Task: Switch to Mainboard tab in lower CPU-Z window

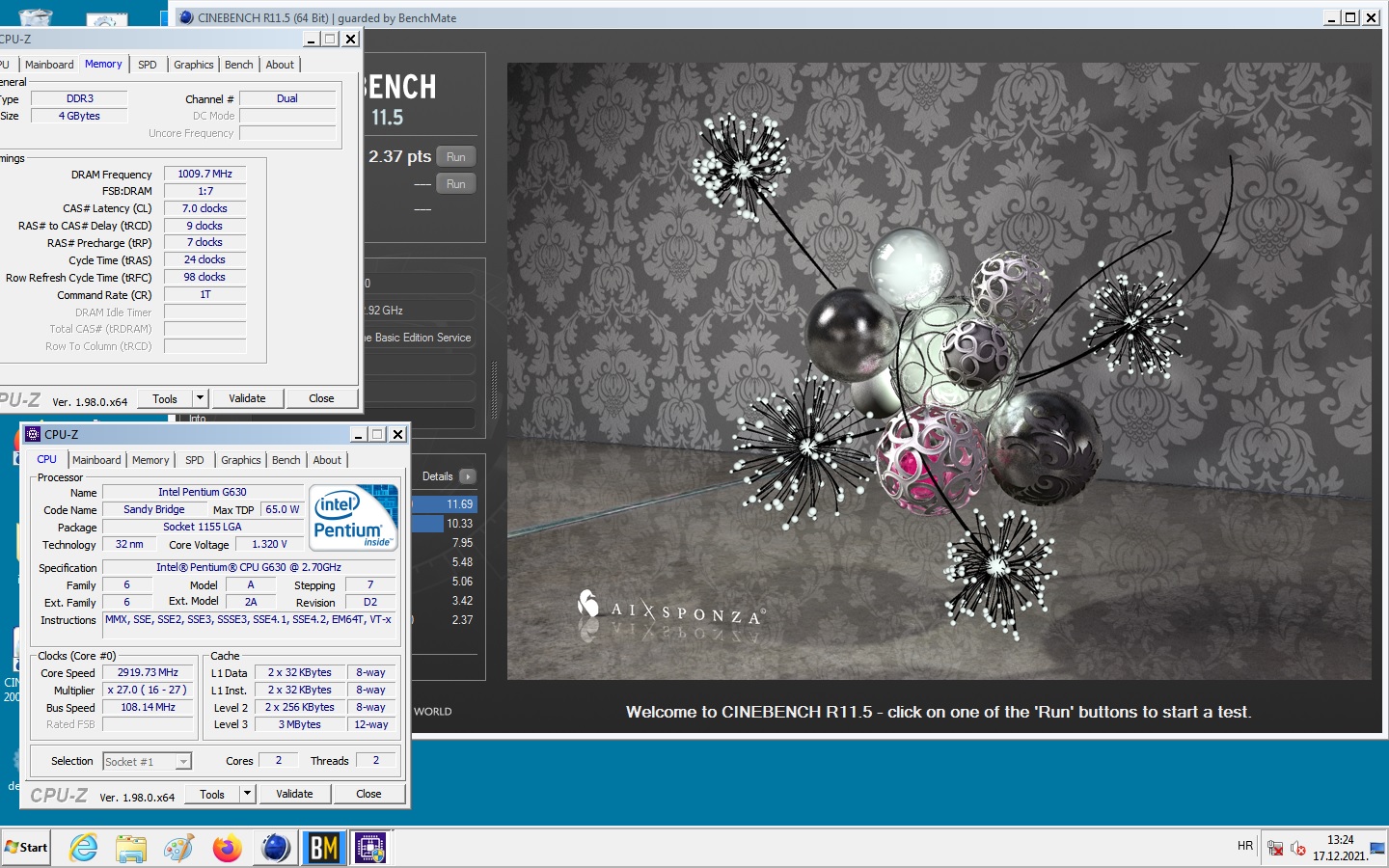Action: click(96, 460)
